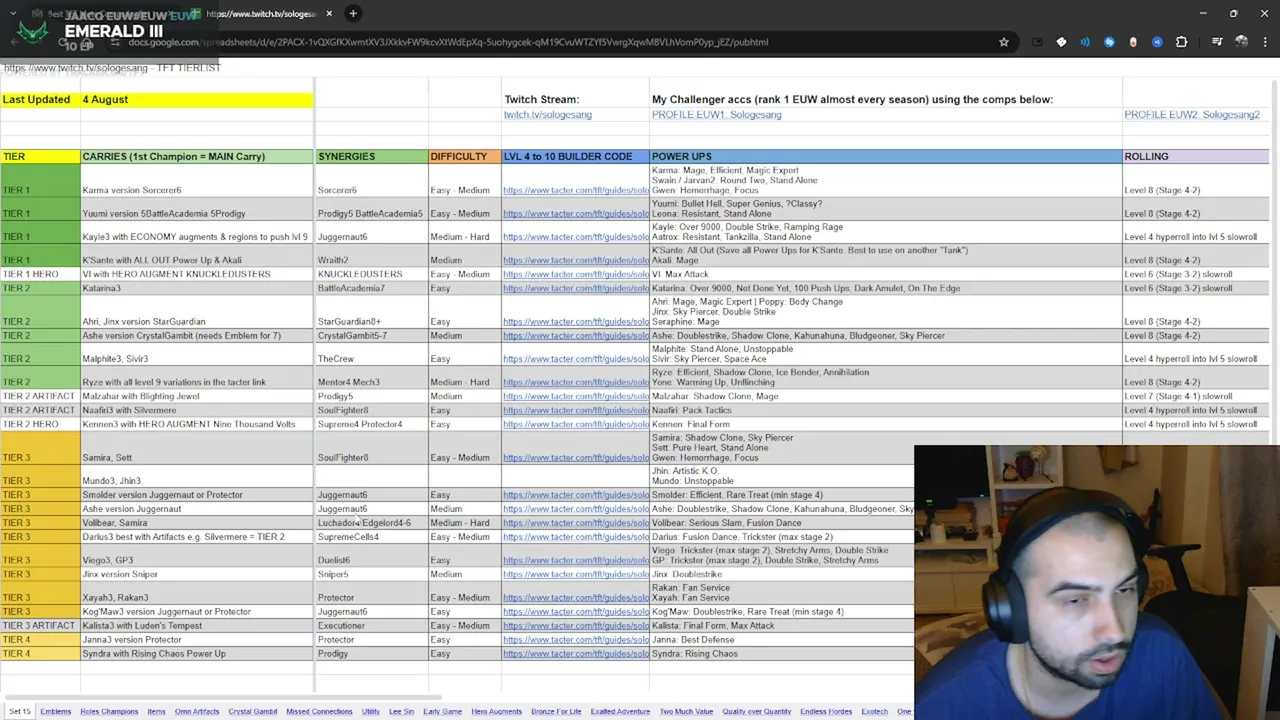Click the blue circular extension icon in toolbar
This screenshot has height=720, width=1280.
[1109, 42]
